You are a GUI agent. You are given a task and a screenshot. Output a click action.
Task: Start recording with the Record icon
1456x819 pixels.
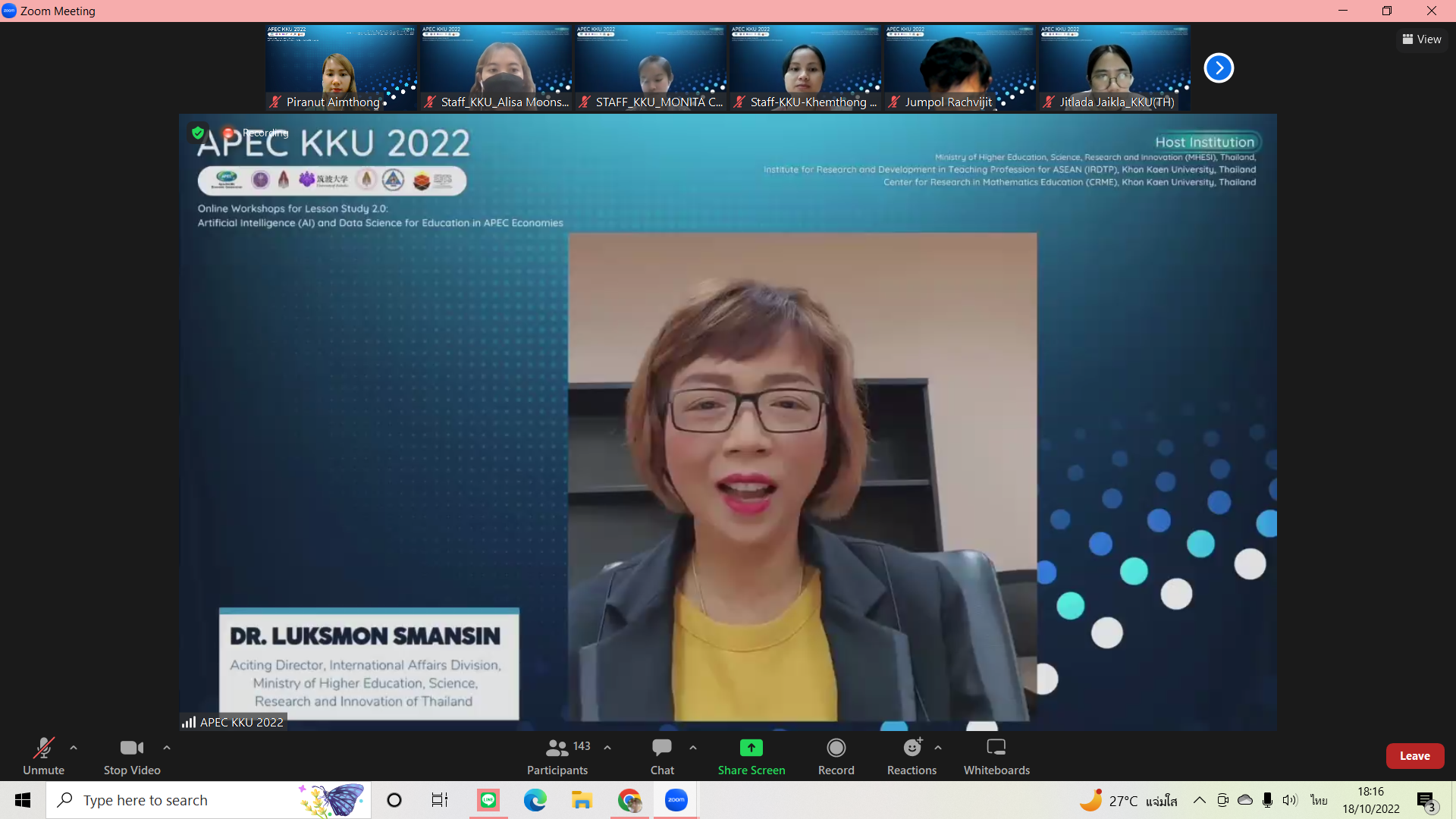[x=836, y=748]
